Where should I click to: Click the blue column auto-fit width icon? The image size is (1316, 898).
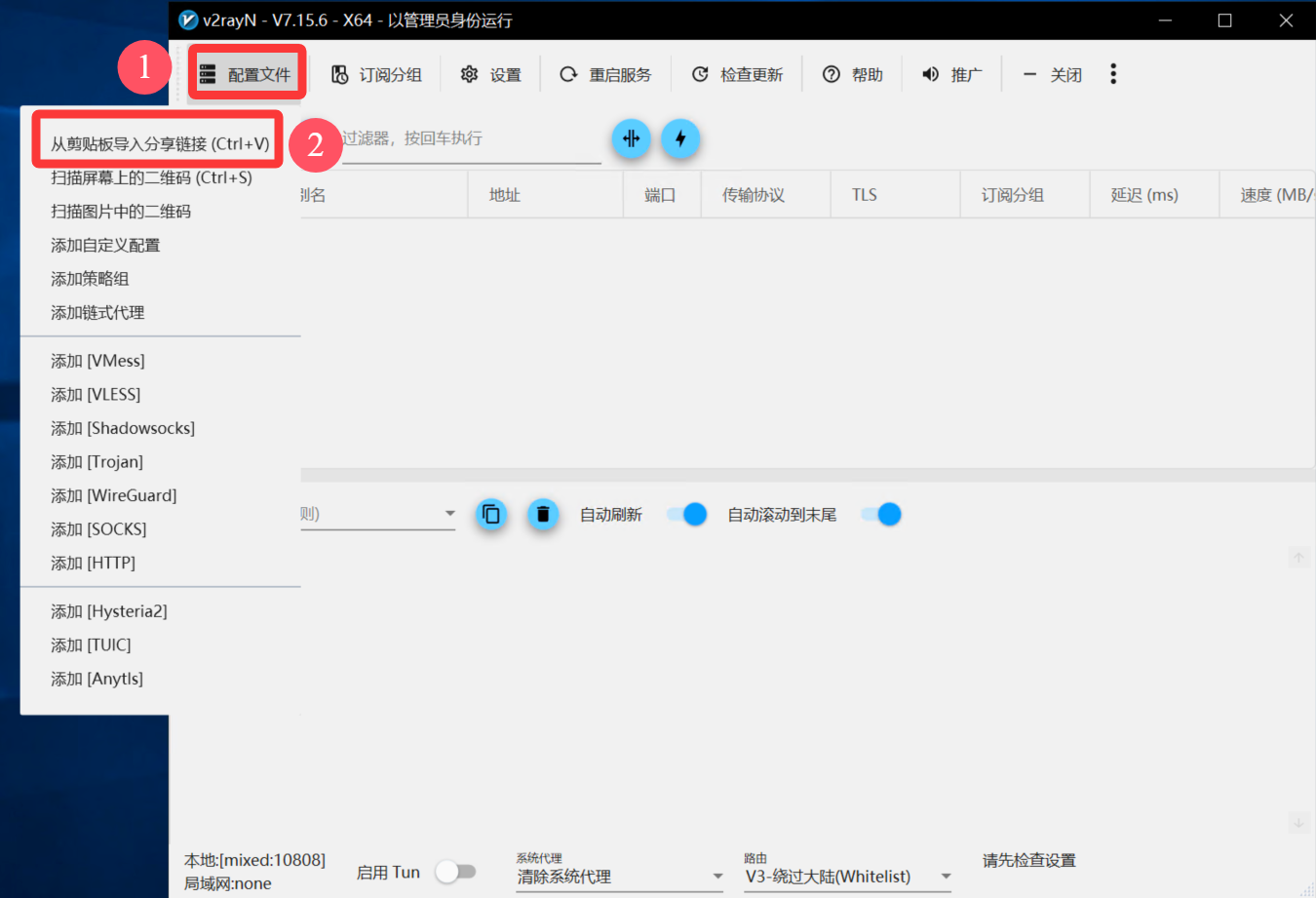coord(632,138)
